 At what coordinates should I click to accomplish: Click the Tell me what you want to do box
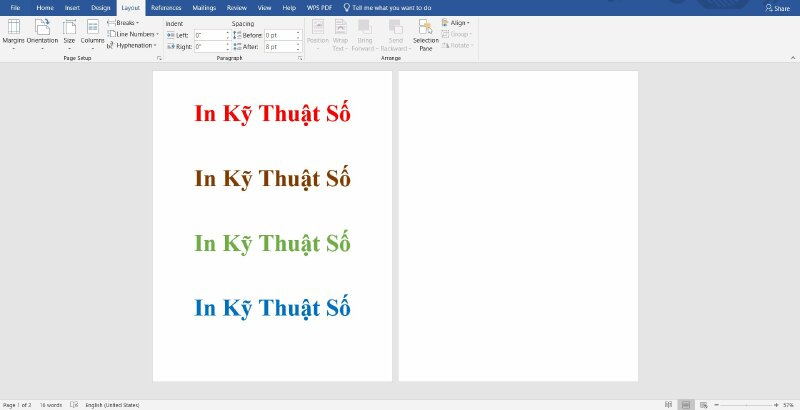pos(388,8)
